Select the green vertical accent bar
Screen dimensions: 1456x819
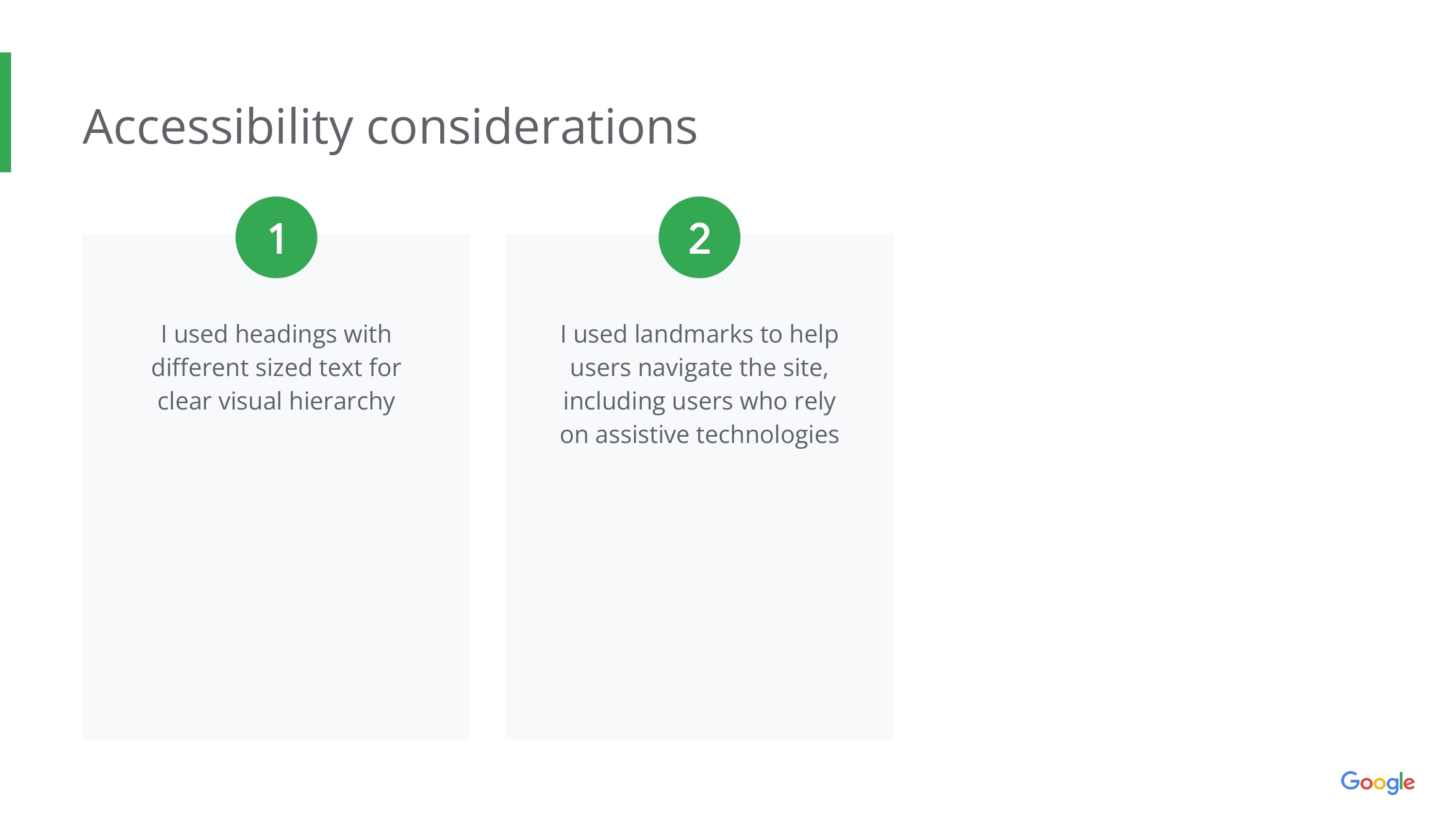(x=6, y=112)
